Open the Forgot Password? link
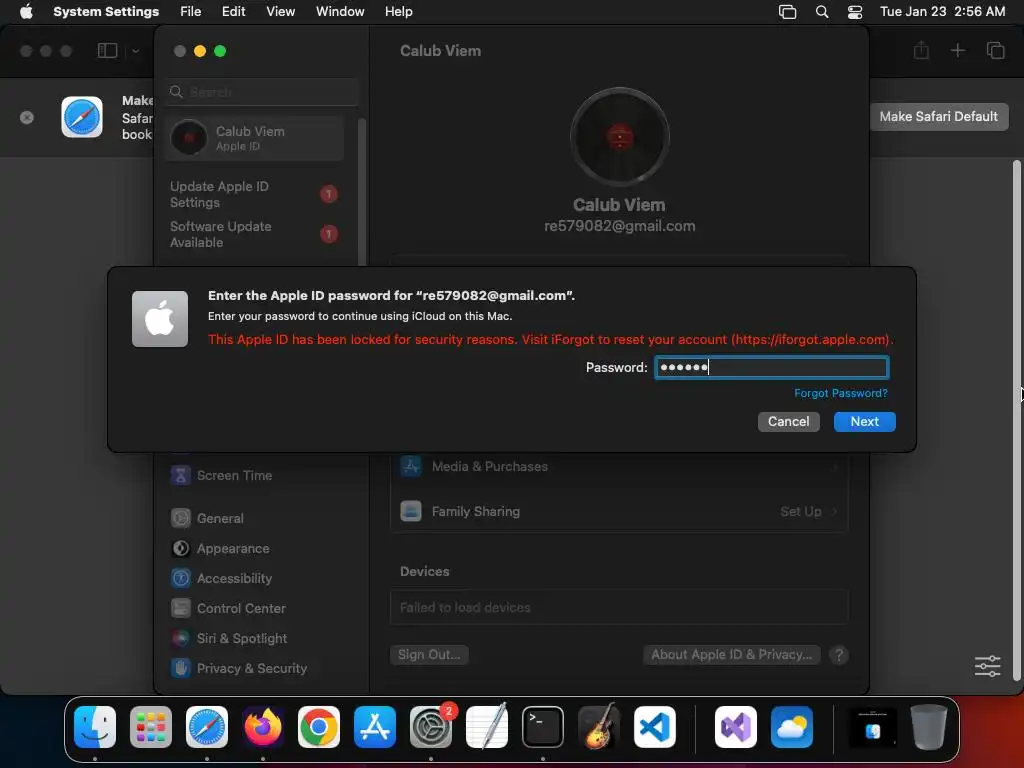This screenshot has width=1024, height=768. pyautogui.click(x=840, y=393)
